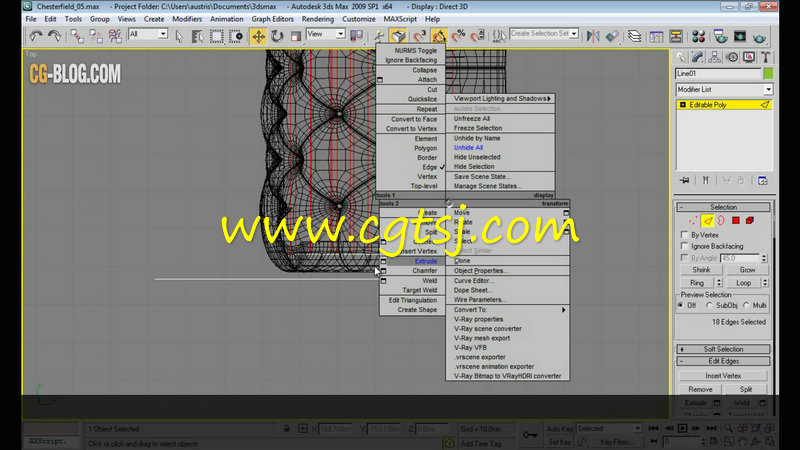Open Extrude settings box in quad menu

pos(384,261)
